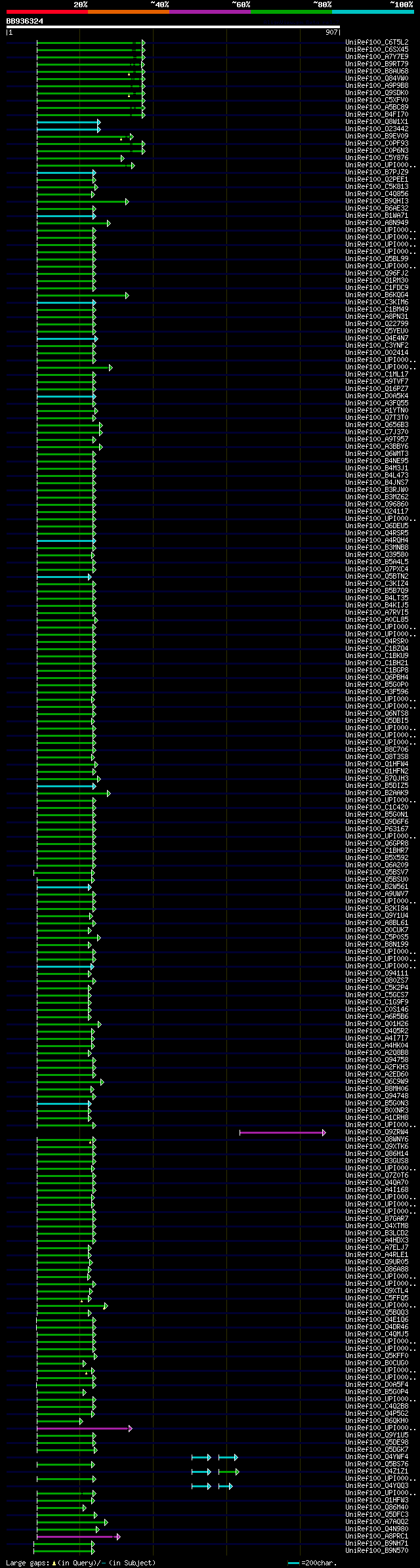Open hit UniRef100_B9QHI3
The image size is (420, 1568).
tap(377, 201)
